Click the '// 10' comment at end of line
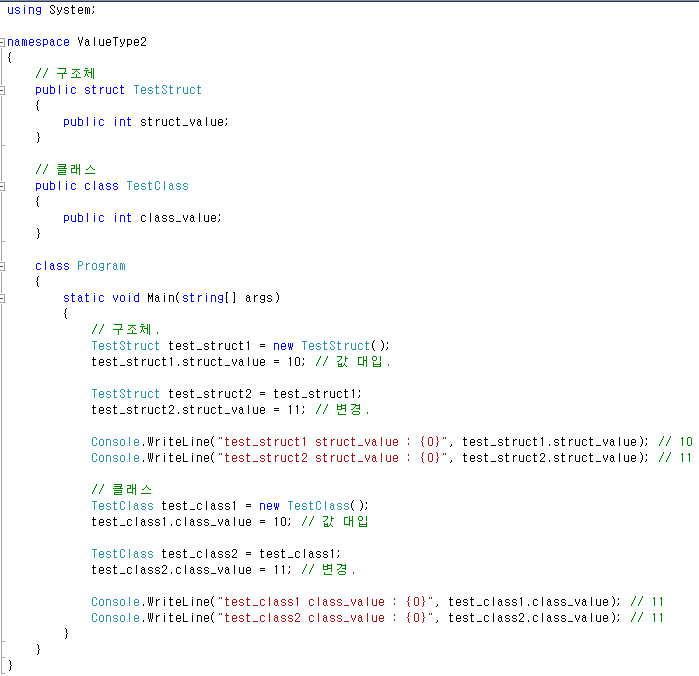 (675, 442)
